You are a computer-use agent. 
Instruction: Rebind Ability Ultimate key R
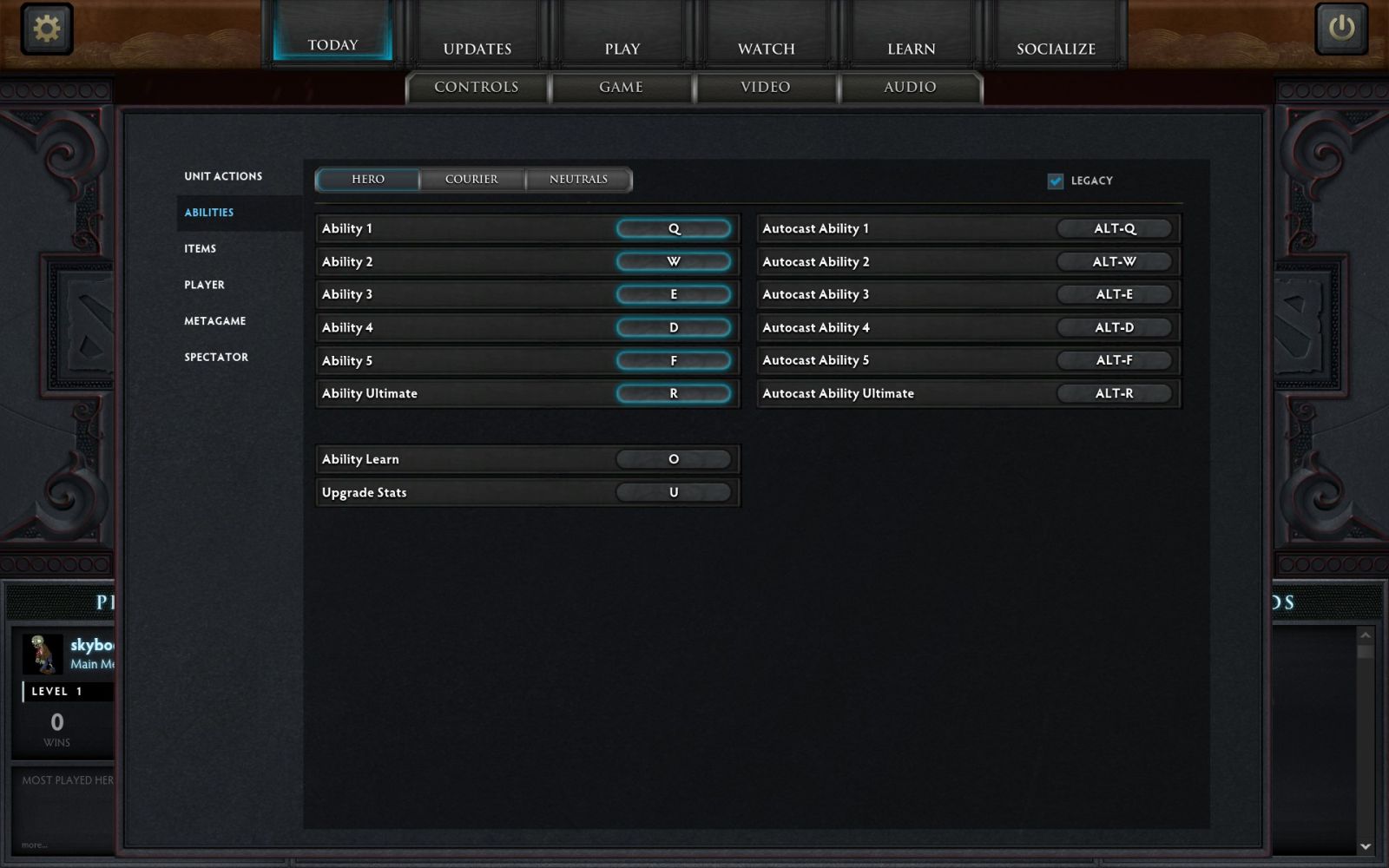(x=674, y=394)
